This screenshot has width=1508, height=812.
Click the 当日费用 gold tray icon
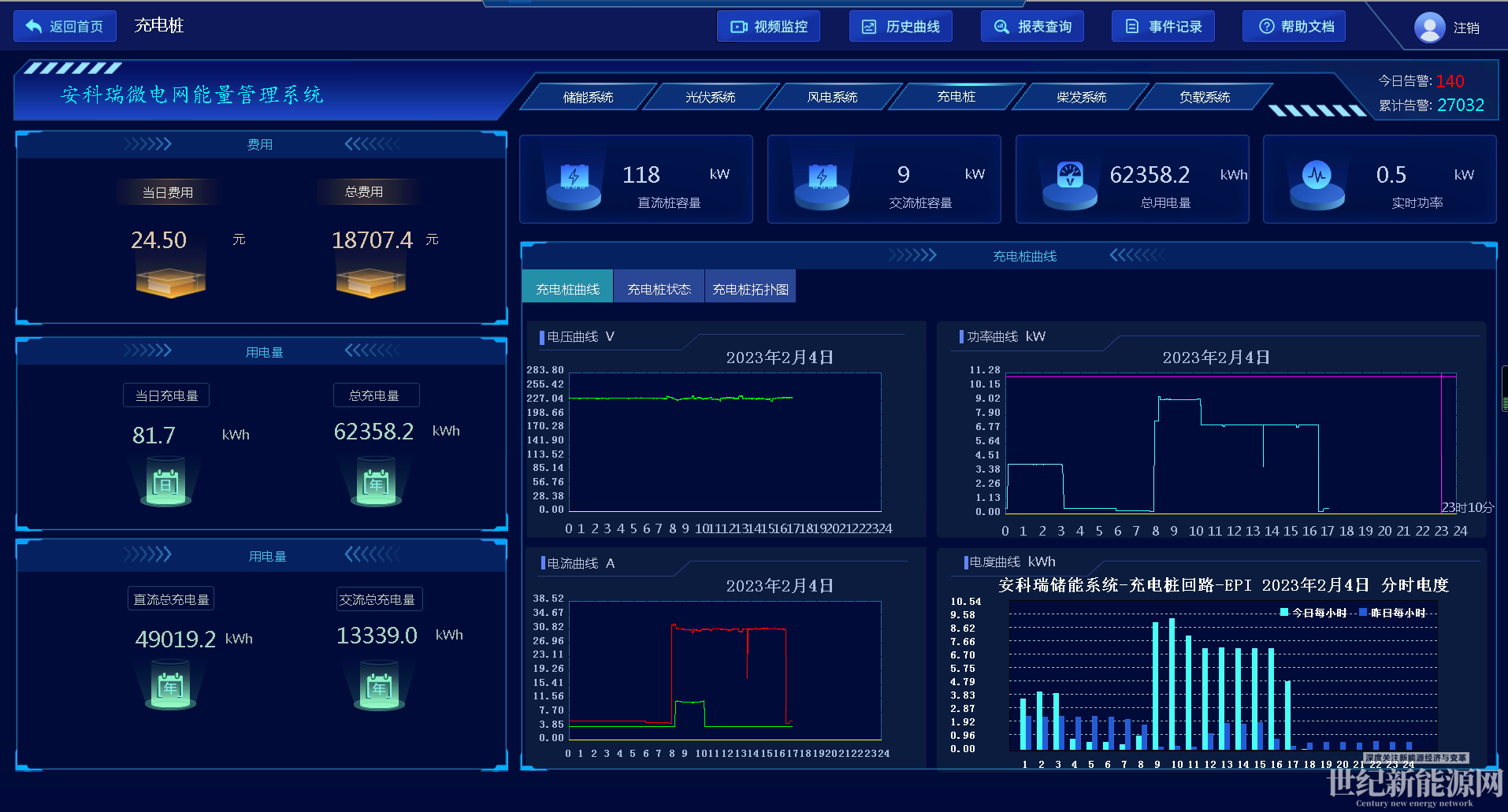170,281
